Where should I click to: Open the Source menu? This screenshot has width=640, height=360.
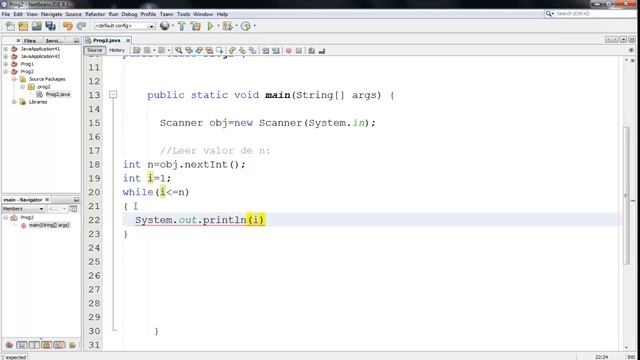[x=73, y=14]
